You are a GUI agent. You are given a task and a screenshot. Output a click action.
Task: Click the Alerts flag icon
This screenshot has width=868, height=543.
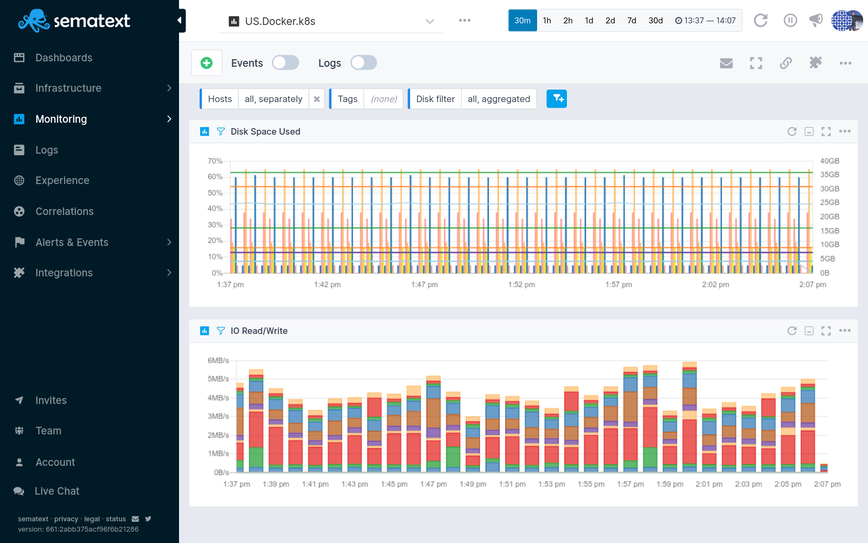point(19,242)
